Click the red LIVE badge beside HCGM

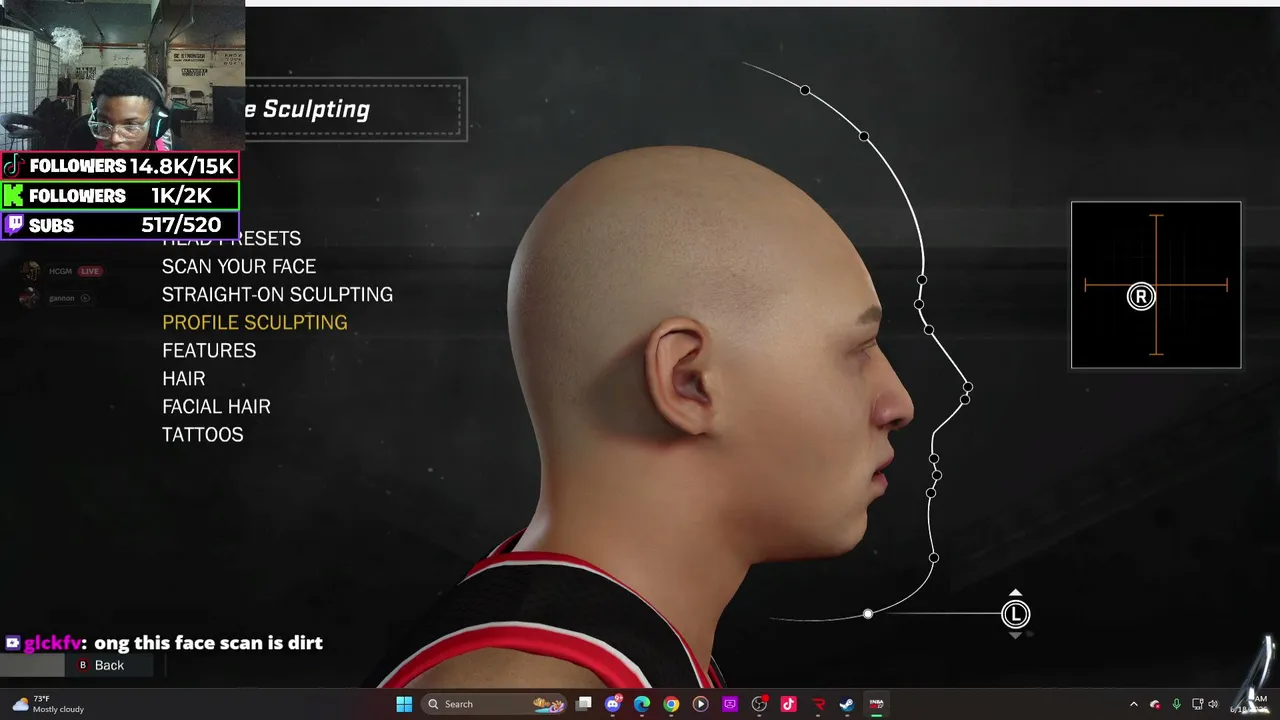[x=90, y=271]
